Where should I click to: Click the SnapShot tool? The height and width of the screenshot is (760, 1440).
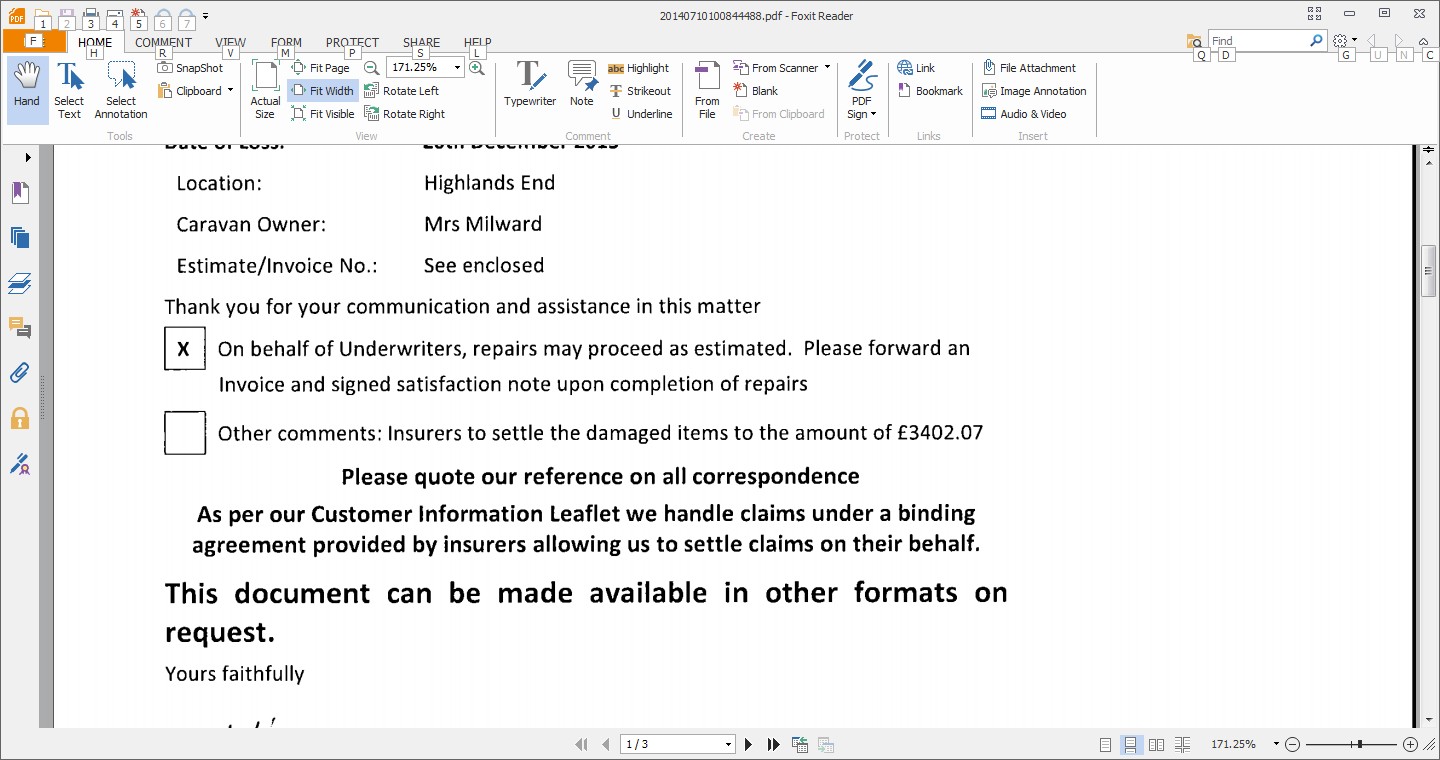point(190,68)
